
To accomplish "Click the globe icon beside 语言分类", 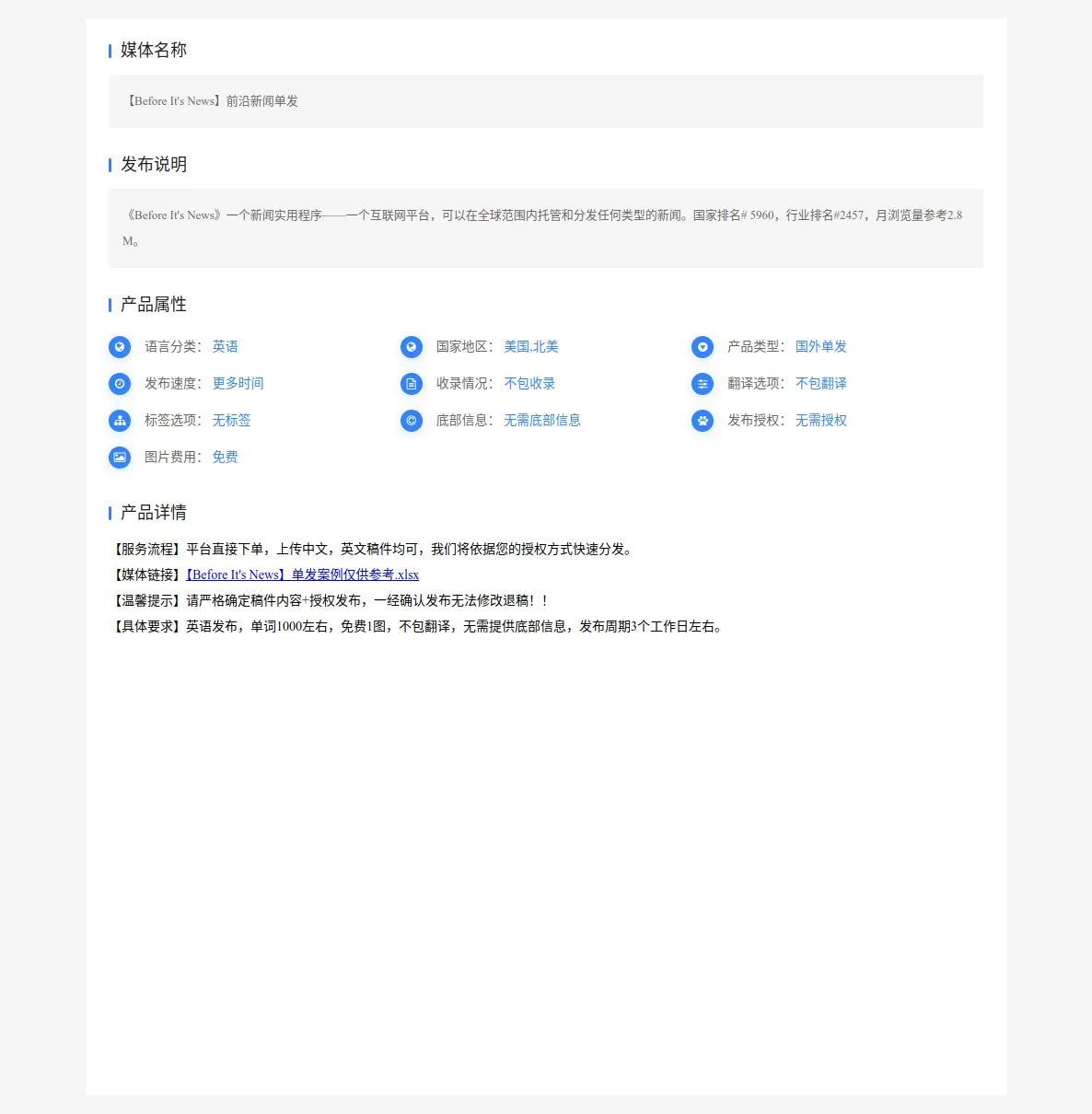I will [x=120, y=347].
